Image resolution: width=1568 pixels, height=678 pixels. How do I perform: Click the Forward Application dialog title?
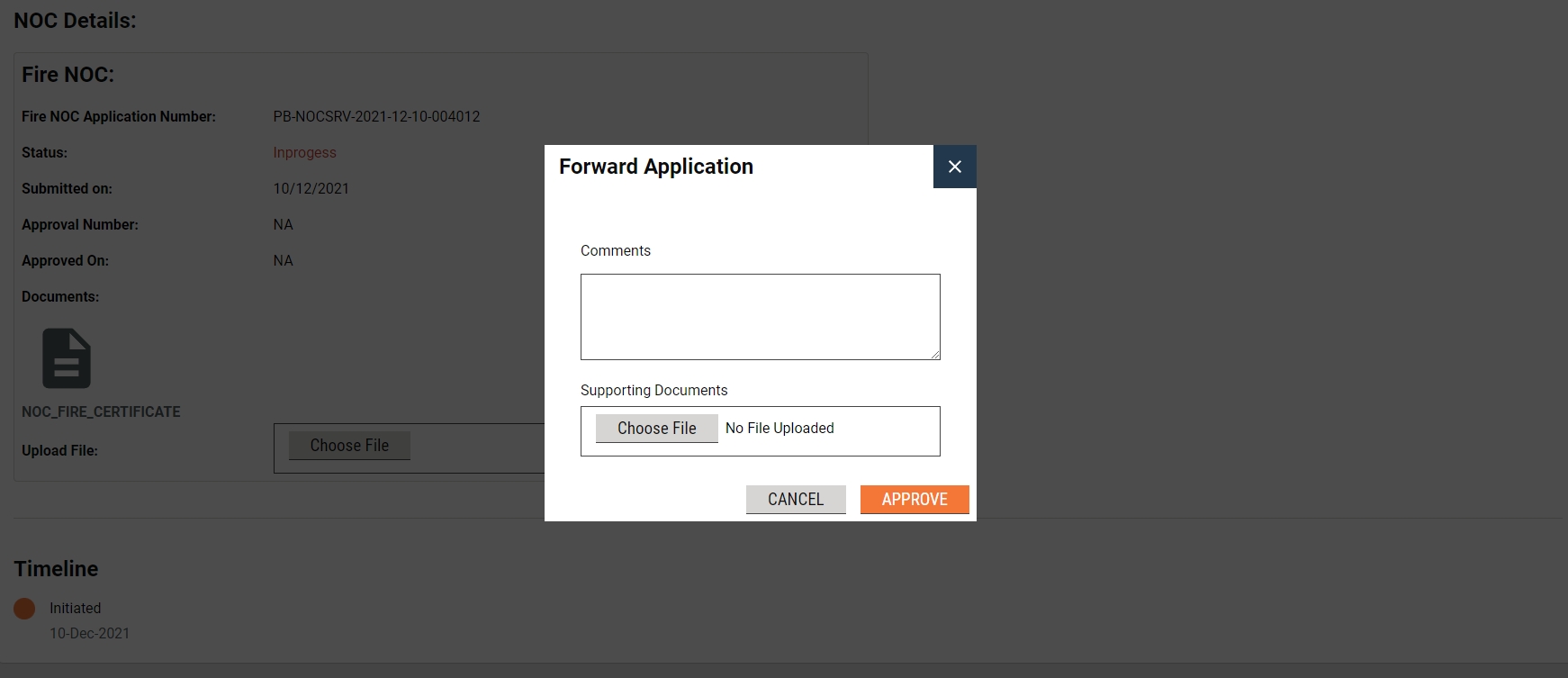[x=655, y=167]
